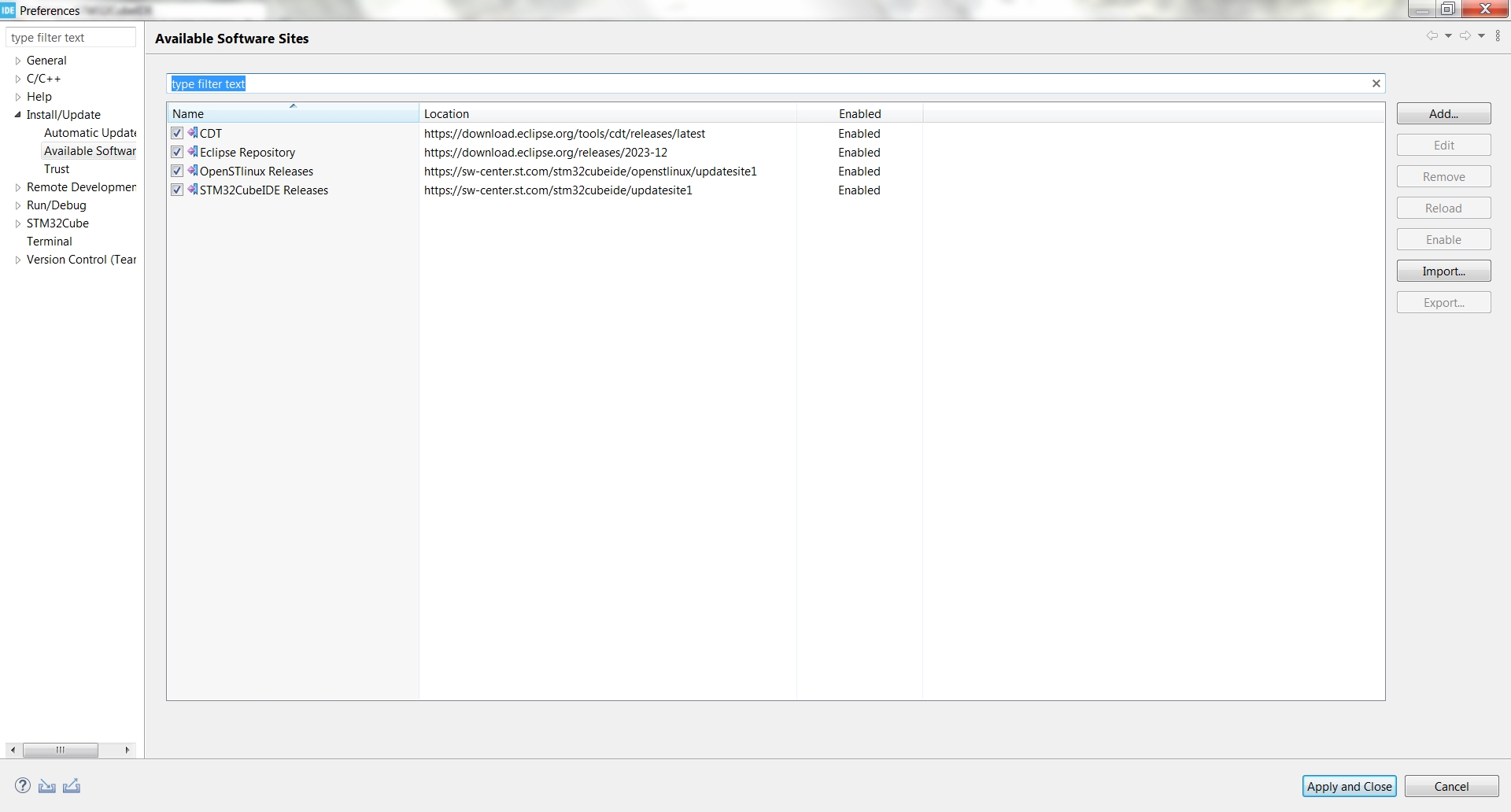Expand the Help tree node

click(x=18, y=97)
